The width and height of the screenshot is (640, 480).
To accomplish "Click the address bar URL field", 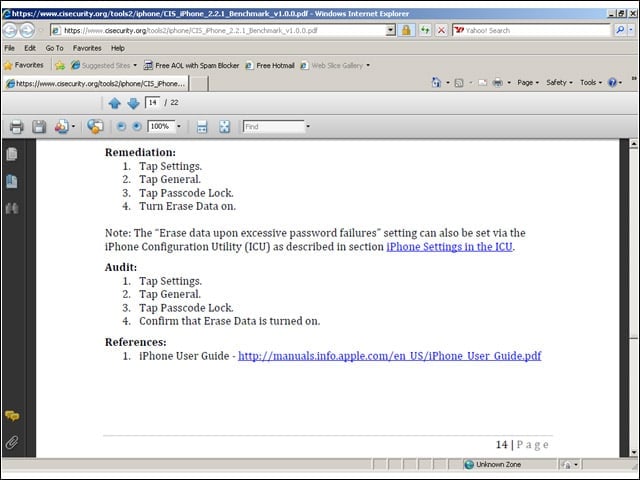I will click(x=219, y=30).
